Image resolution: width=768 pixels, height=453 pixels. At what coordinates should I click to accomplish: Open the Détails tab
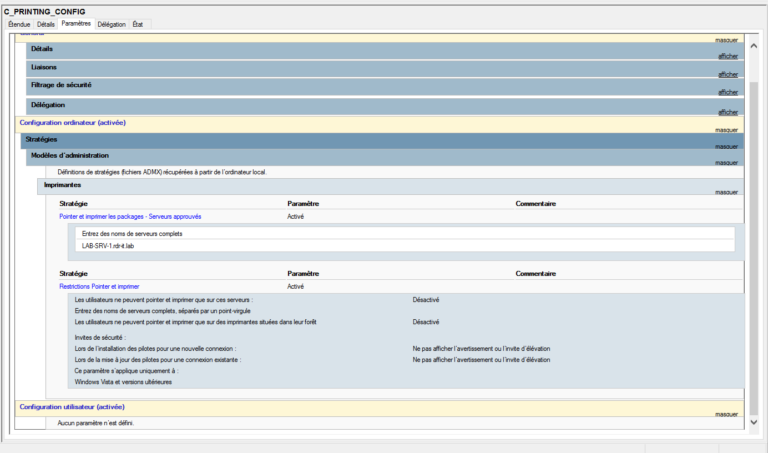pyautogui.click(x=46, y=24)
